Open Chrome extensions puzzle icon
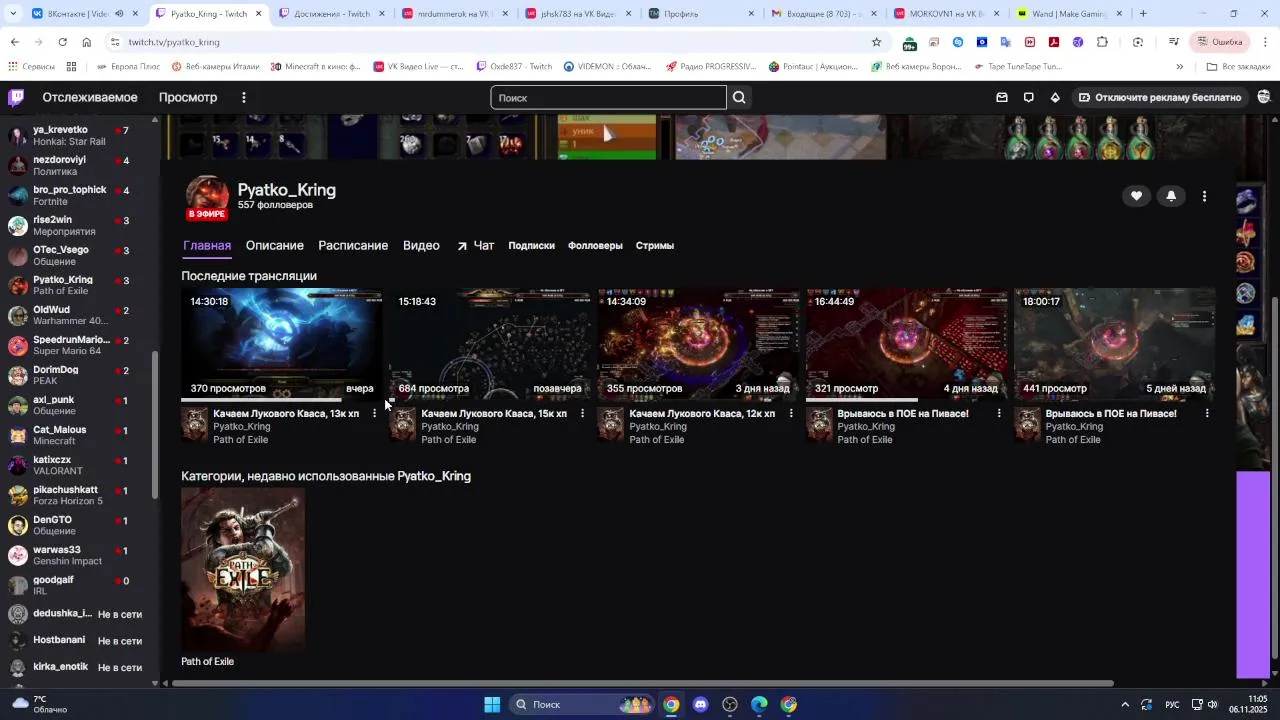Viewport: 1280px width, 720px height. click(x=1102, y=42)
